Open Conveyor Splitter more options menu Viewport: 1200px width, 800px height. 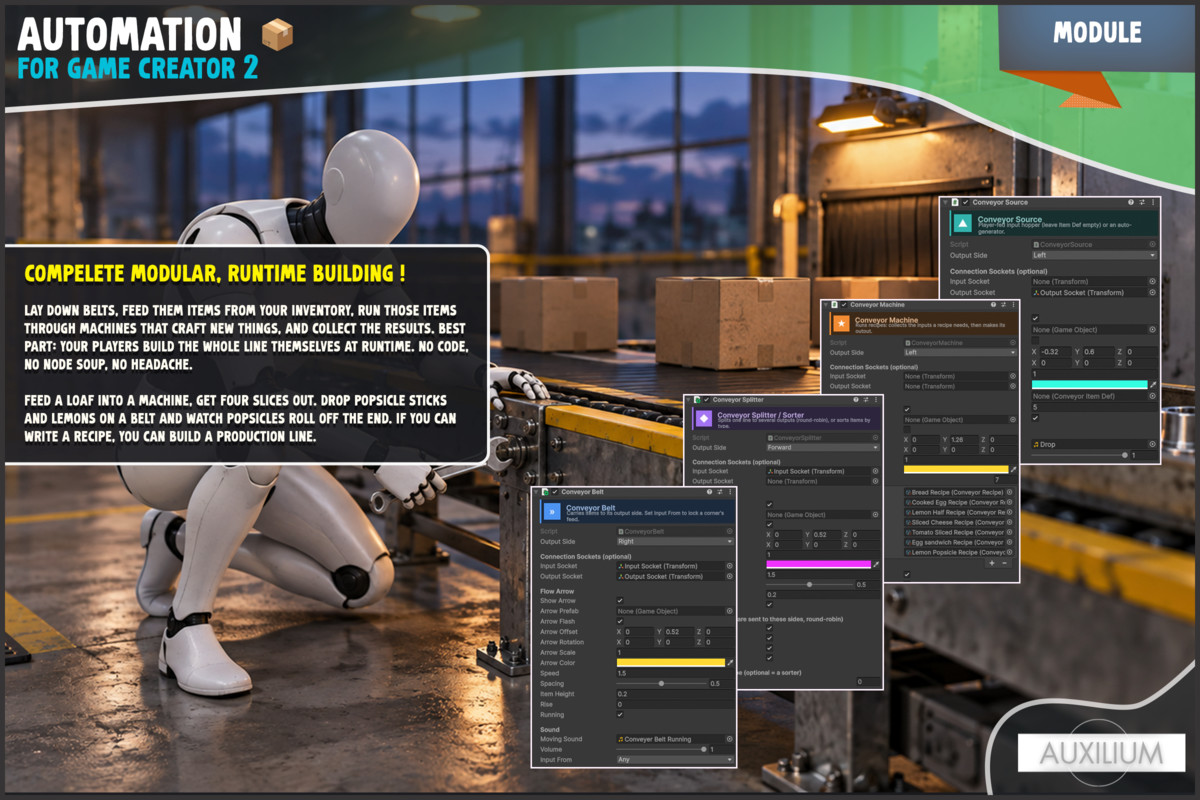pos(876,400)
